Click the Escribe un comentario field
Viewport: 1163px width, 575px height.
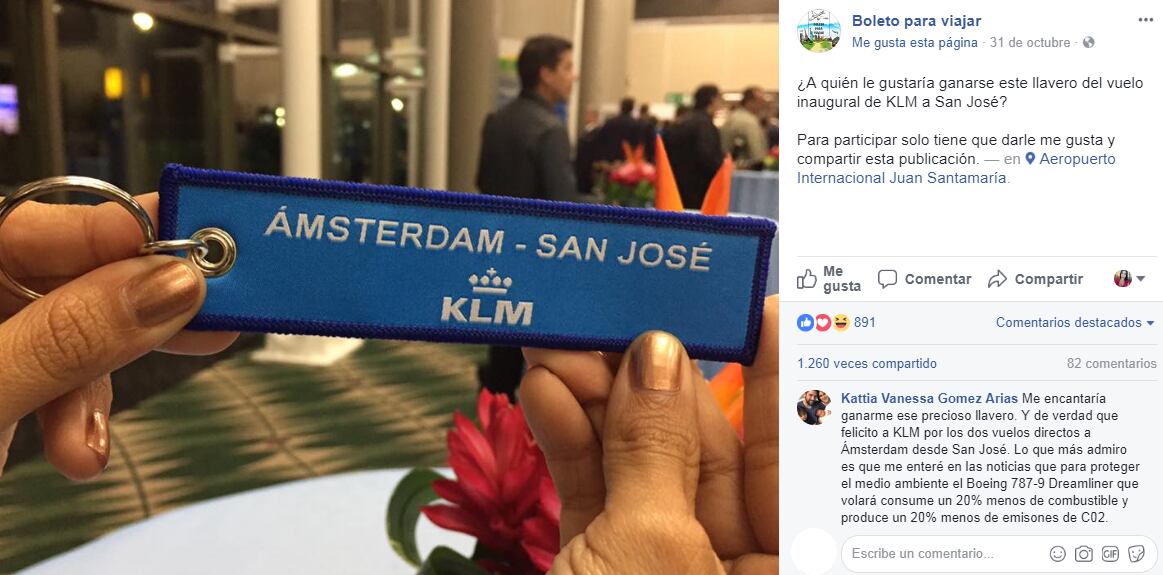point(944,553)
